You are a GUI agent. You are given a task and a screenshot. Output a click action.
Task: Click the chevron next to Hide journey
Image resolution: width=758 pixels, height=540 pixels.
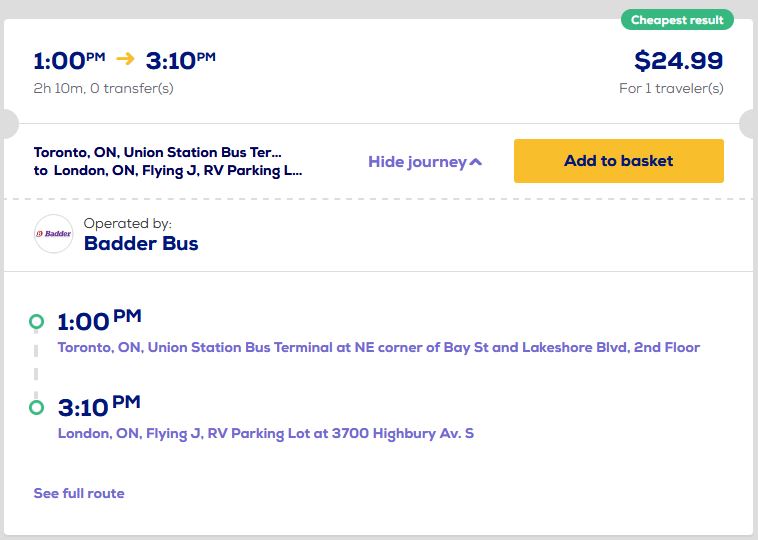pyautogui.click(x=476, y=162)
